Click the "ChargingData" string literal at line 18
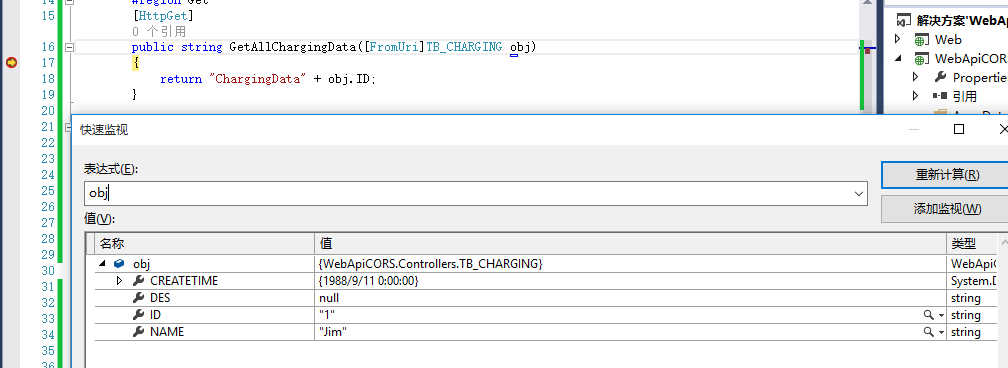Screen dimensions: 1008x368 click(258, 78)
